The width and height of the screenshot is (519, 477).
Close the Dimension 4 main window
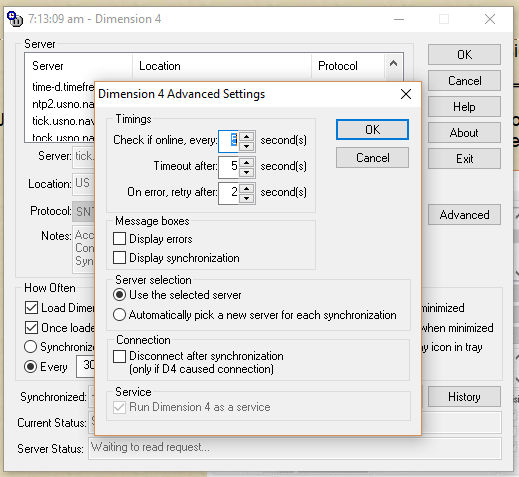(x=490, y=19)
